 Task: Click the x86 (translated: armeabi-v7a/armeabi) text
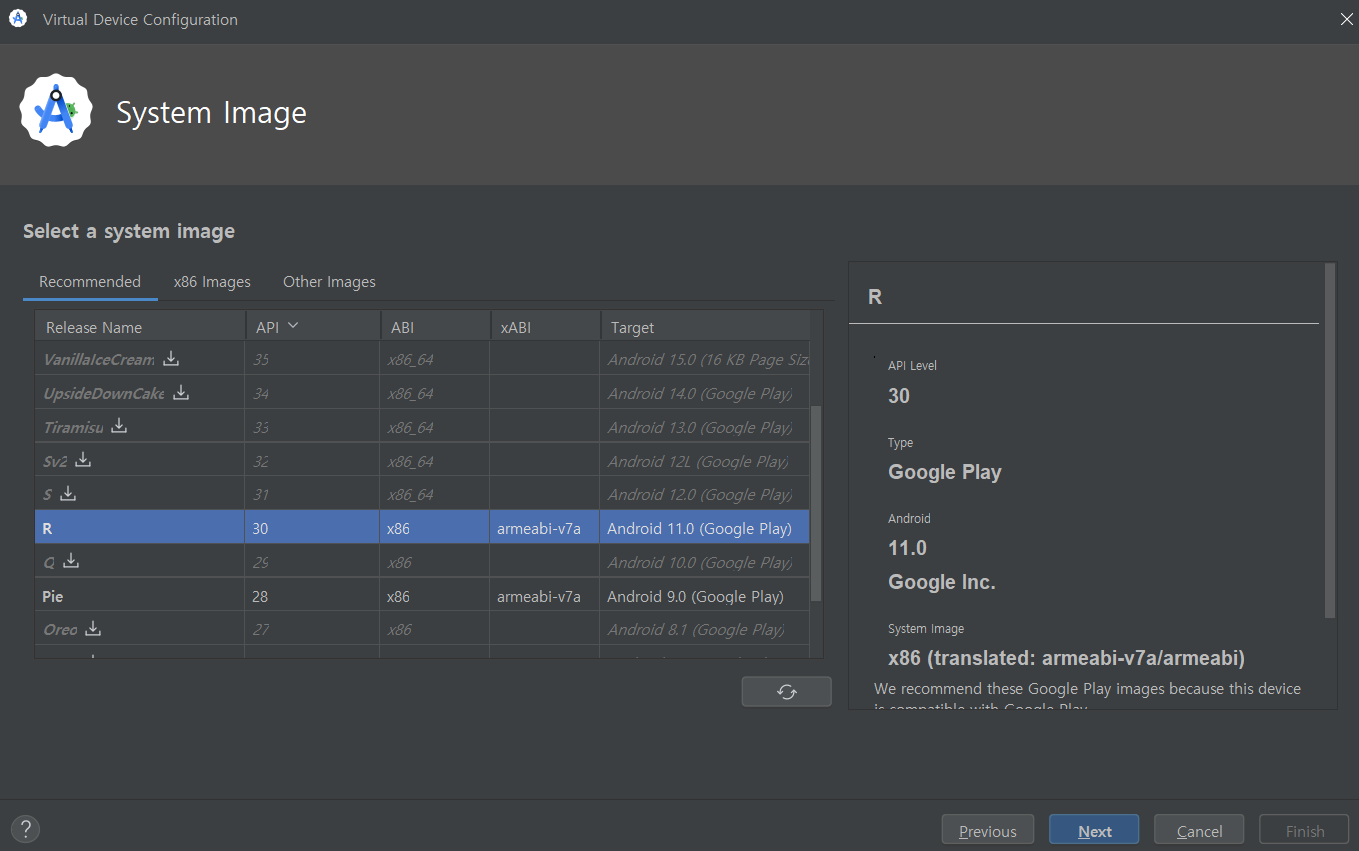(1066, 658)
